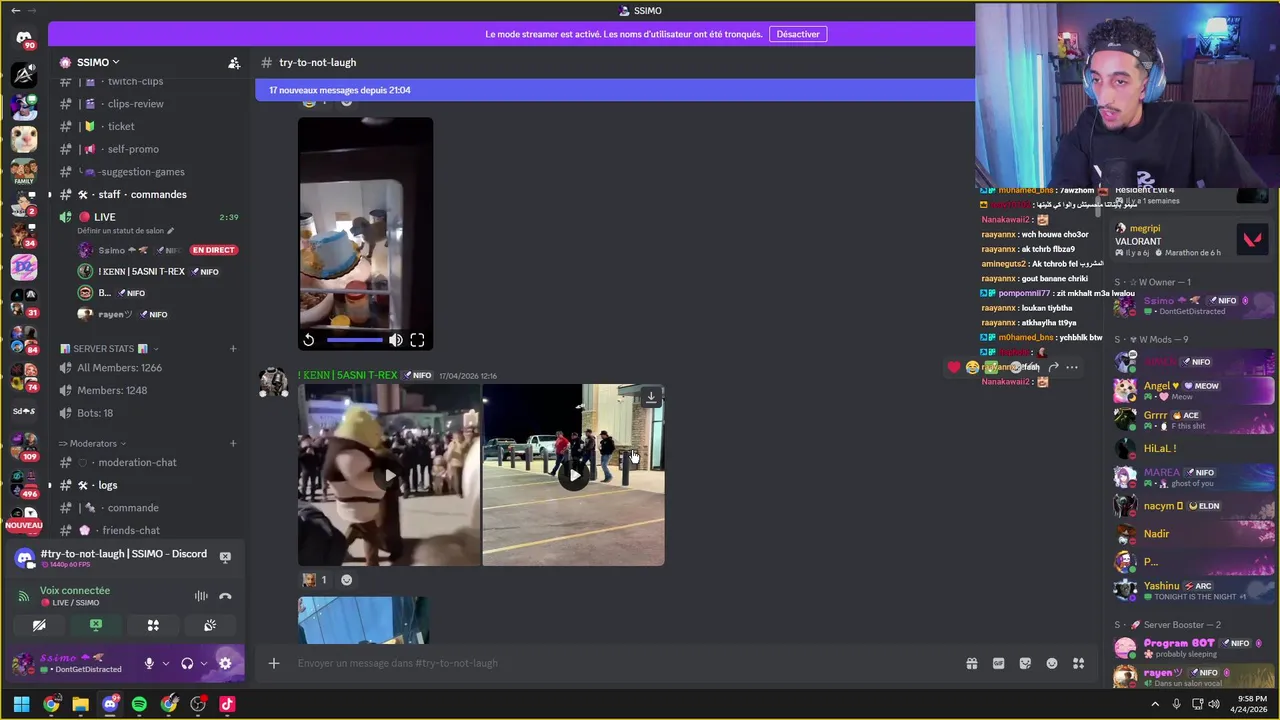Add channel to SERVER STATS category
Image resolution: width=1280 pixels, height=720 pixels.
pyautogui.click(x=233, y=349)
